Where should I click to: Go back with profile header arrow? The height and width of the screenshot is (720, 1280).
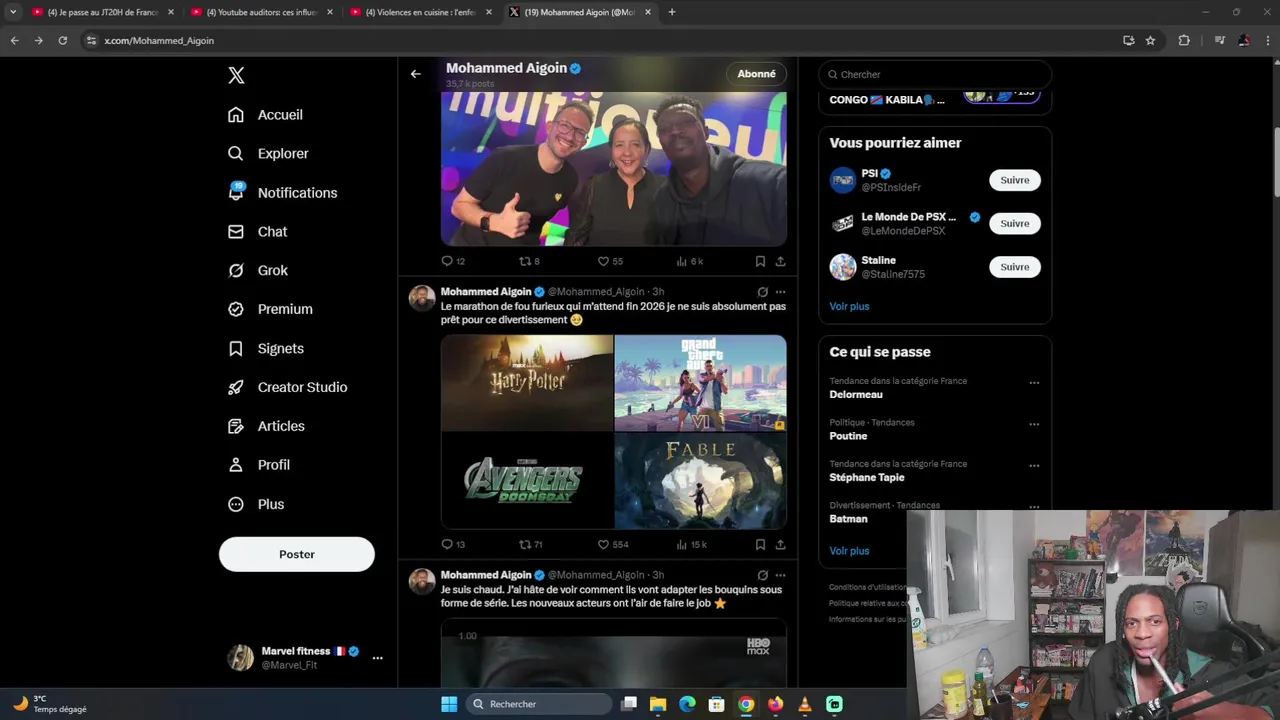click(x=415, y=74)
